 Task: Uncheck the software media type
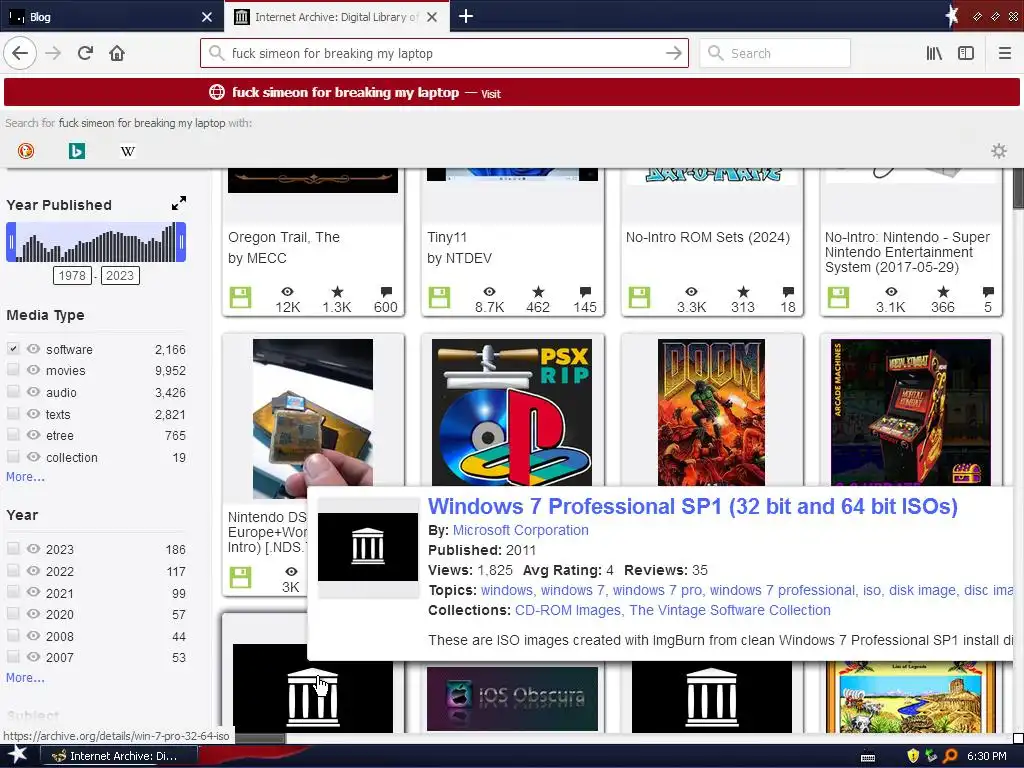pyautogui.click(x=12, y=349)
